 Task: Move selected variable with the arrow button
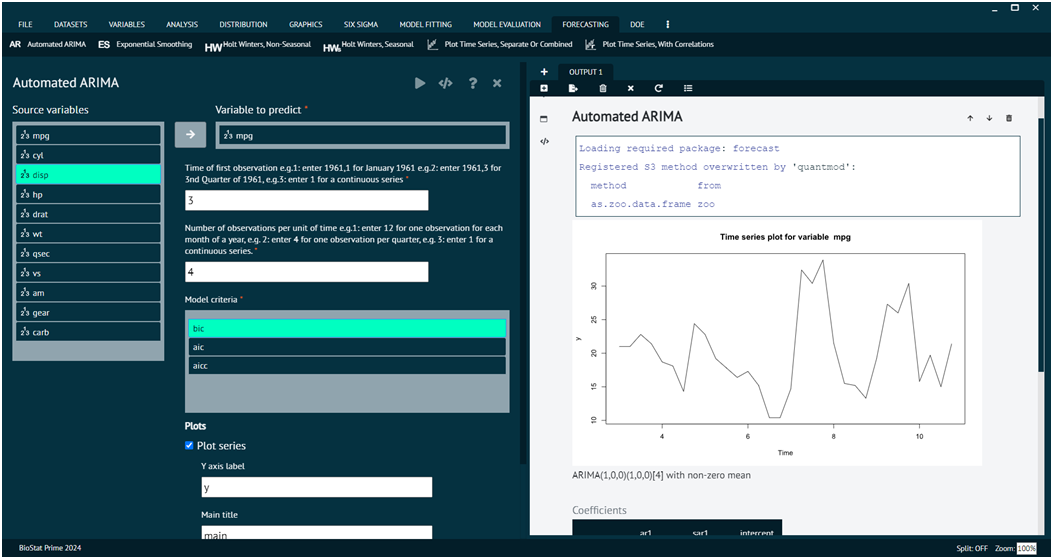(190, 134)
